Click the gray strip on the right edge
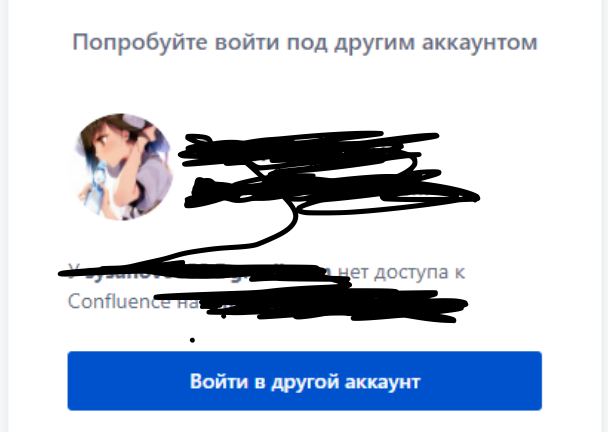Image resolution: width=608 pixels, height=432 pixels. (x=605, y=216)
